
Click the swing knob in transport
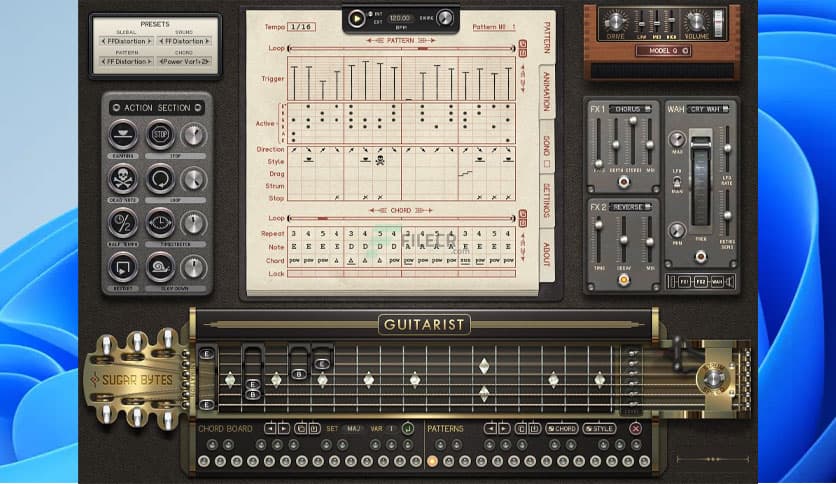point(445,18)
